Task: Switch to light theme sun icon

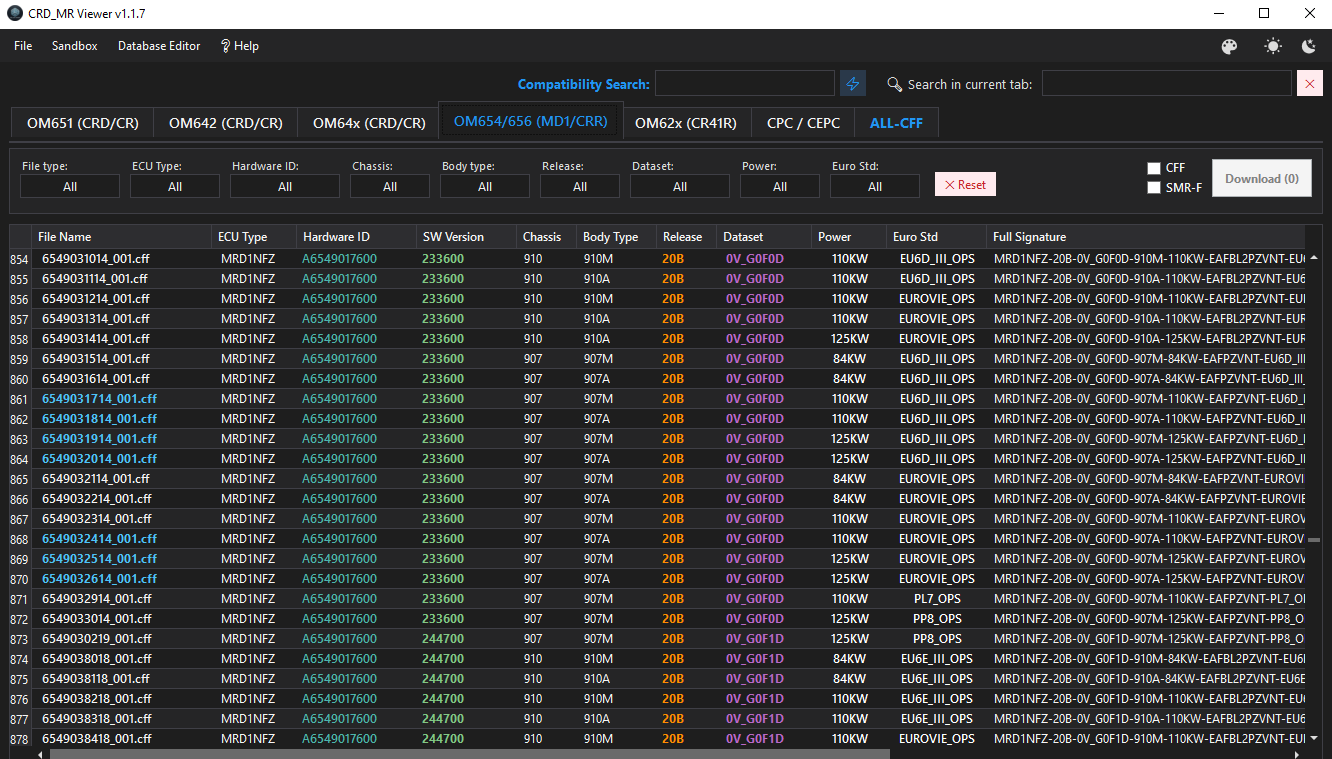Action: point(1272,46)
